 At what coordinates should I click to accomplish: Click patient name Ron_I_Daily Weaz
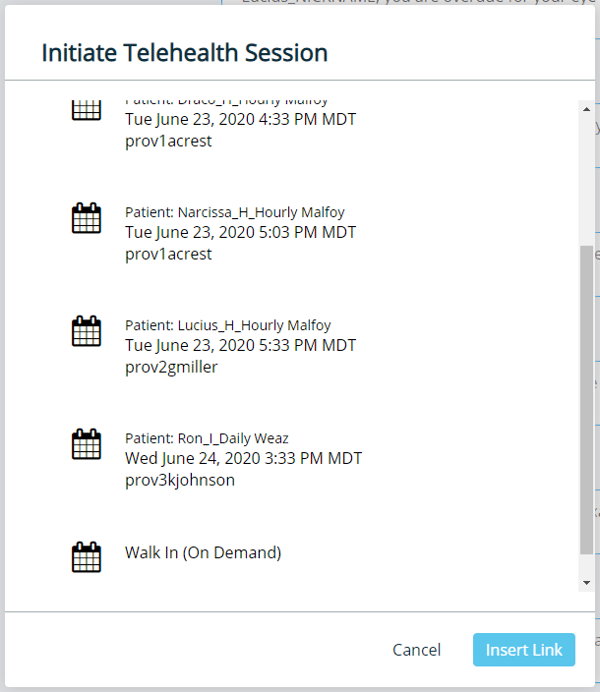tap(206, 438)
